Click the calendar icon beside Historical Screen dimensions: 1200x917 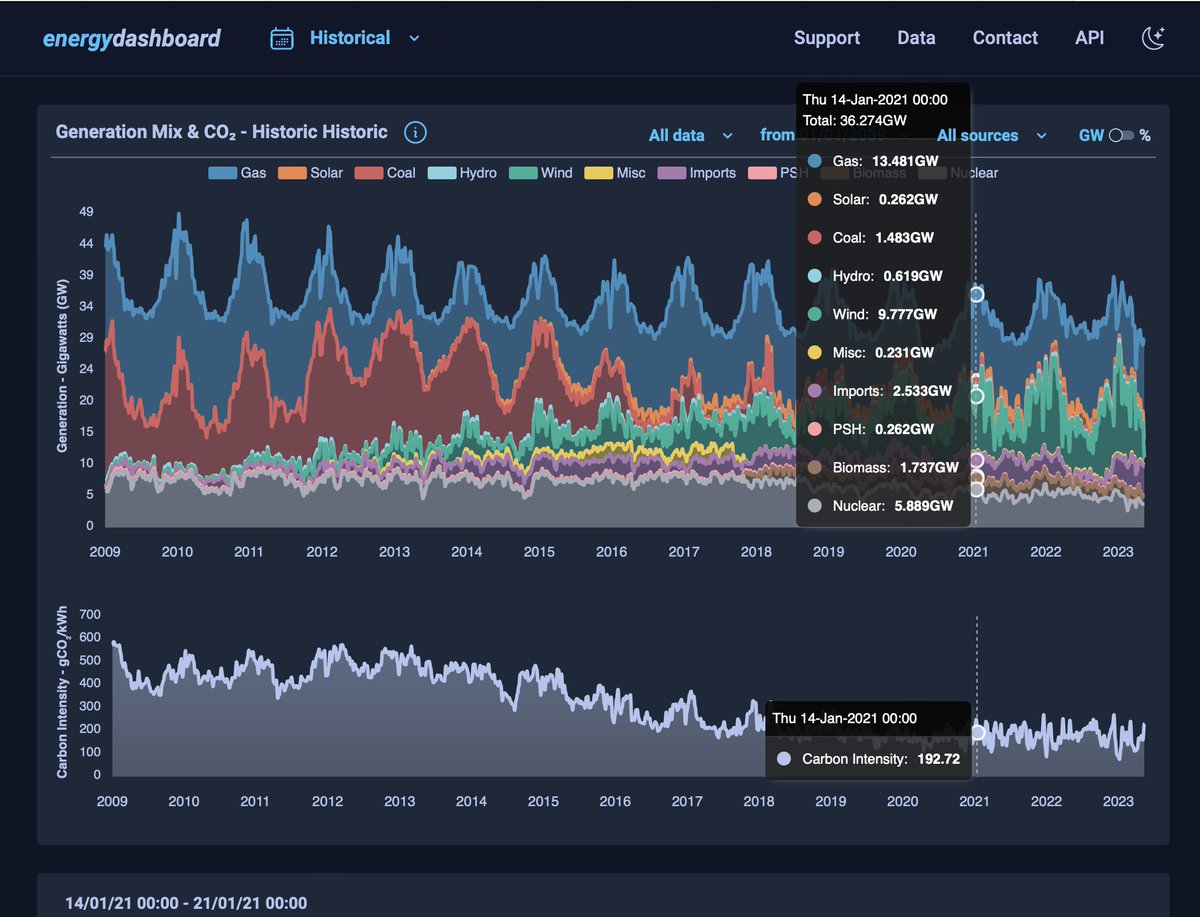coord(282,39)
